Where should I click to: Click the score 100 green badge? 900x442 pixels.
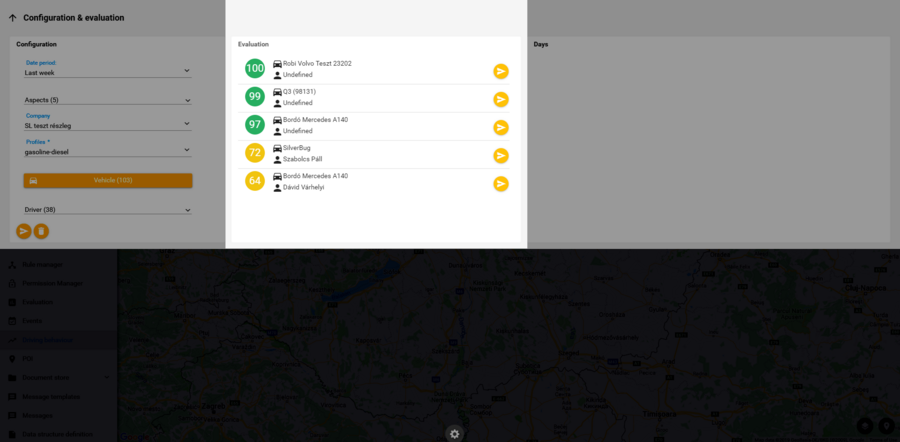pos(255,69)
